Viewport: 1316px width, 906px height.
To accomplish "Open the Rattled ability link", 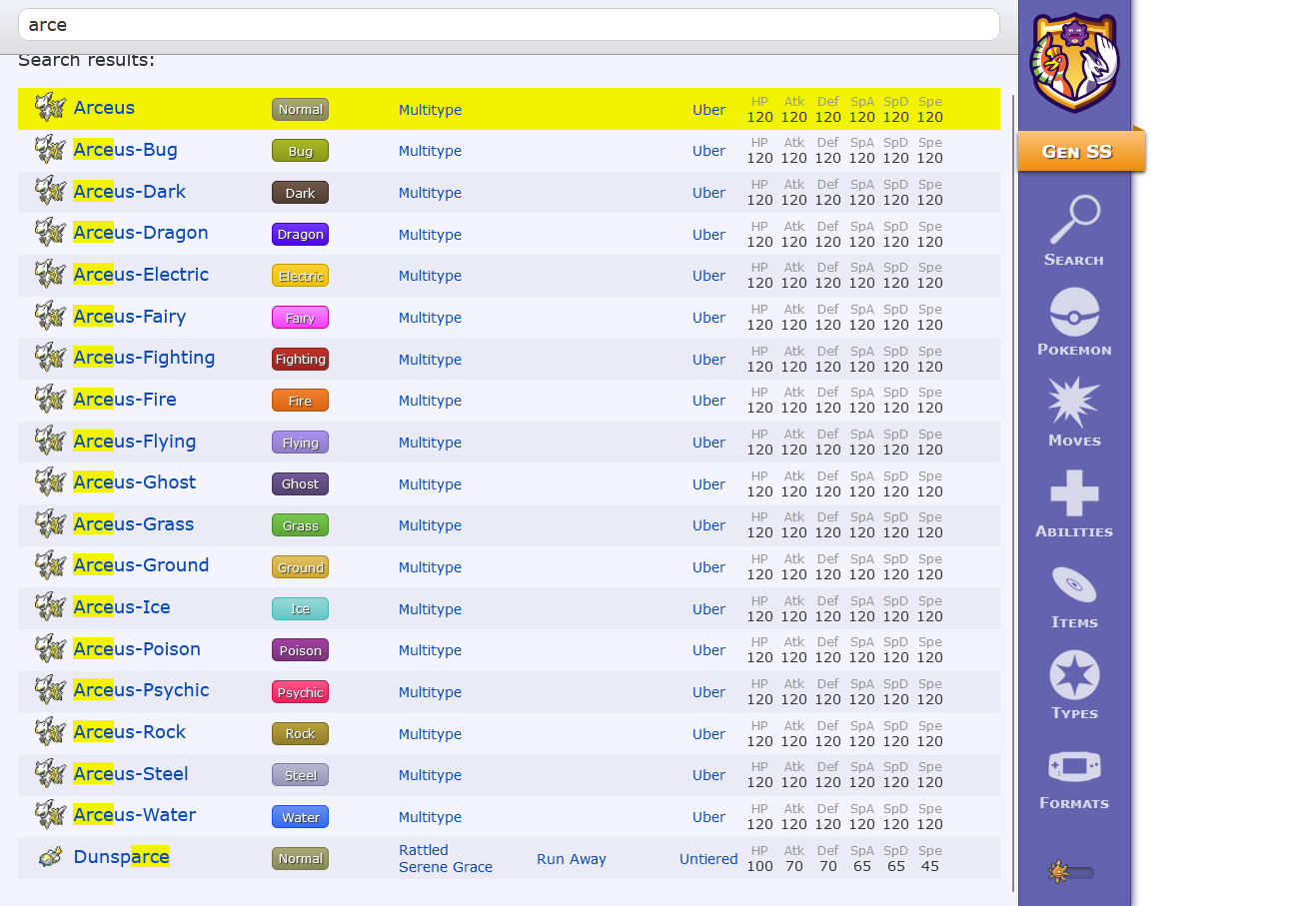I will [424, 850].
